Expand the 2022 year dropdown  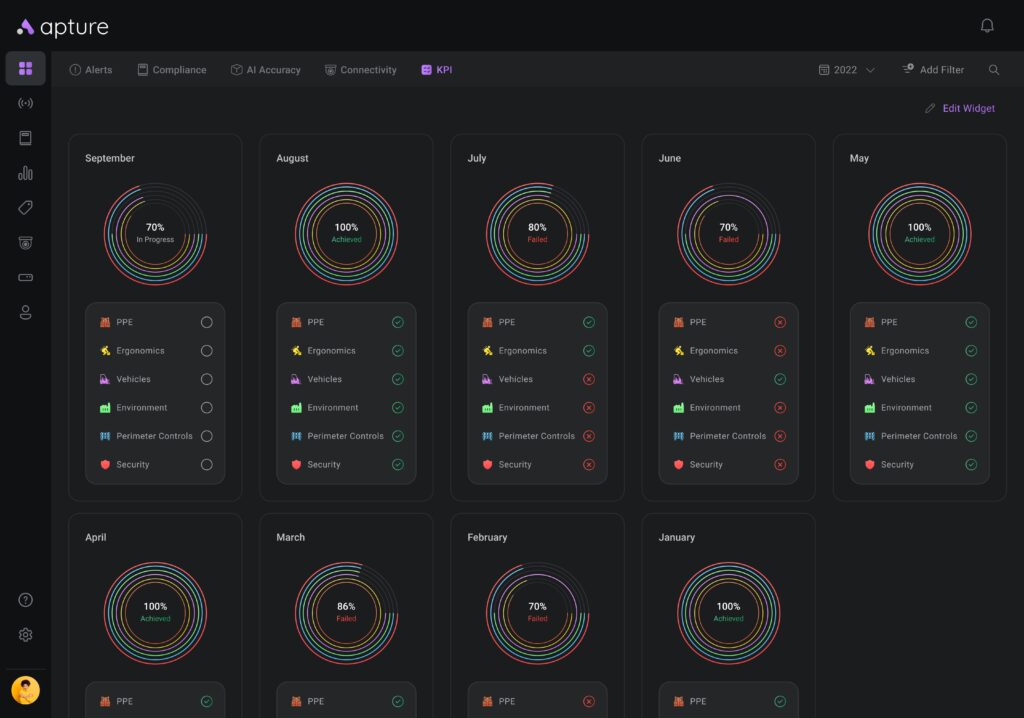(x=847, y=70)
